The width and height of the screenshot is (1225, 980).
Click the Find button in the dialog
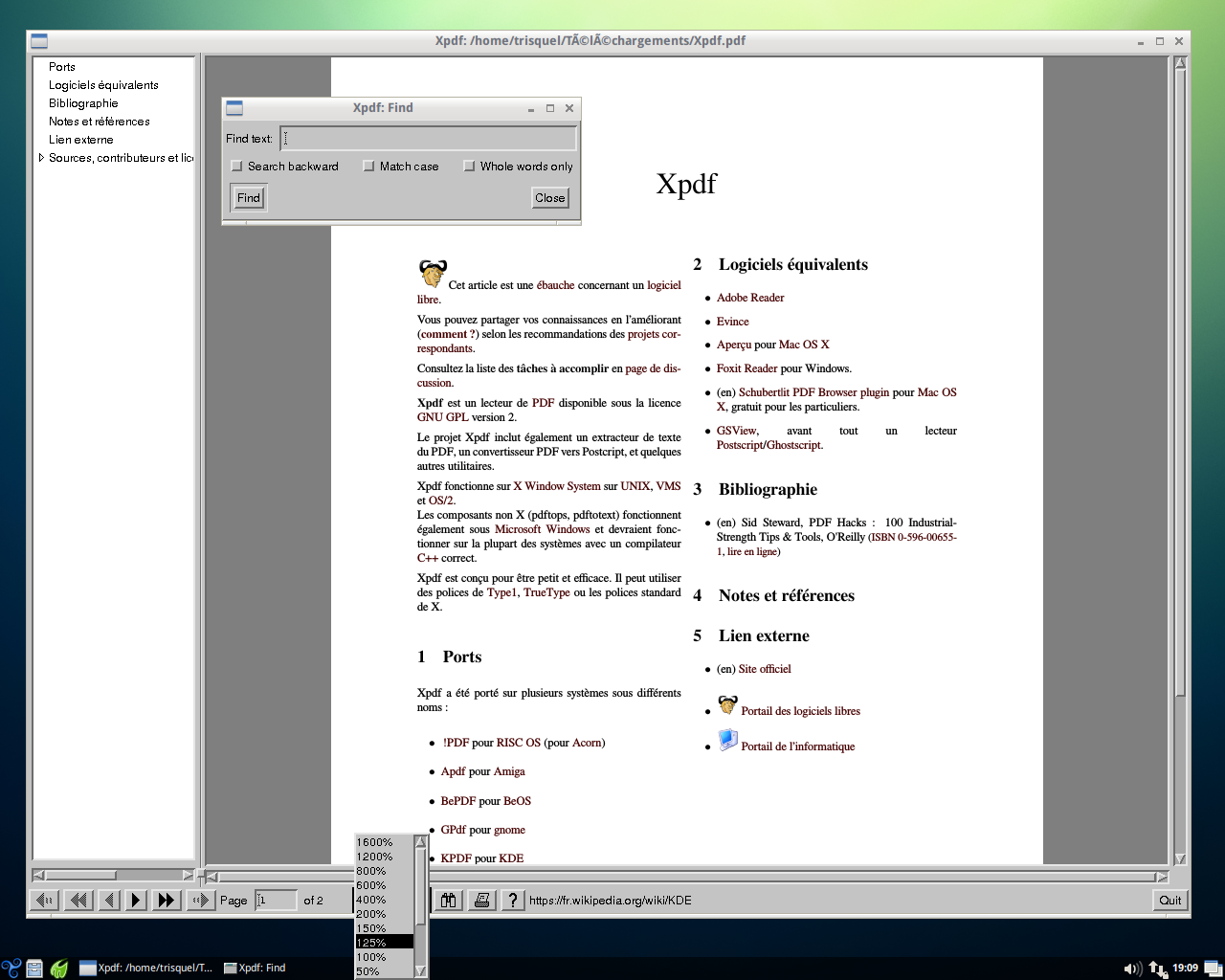(x=249, y=198)
